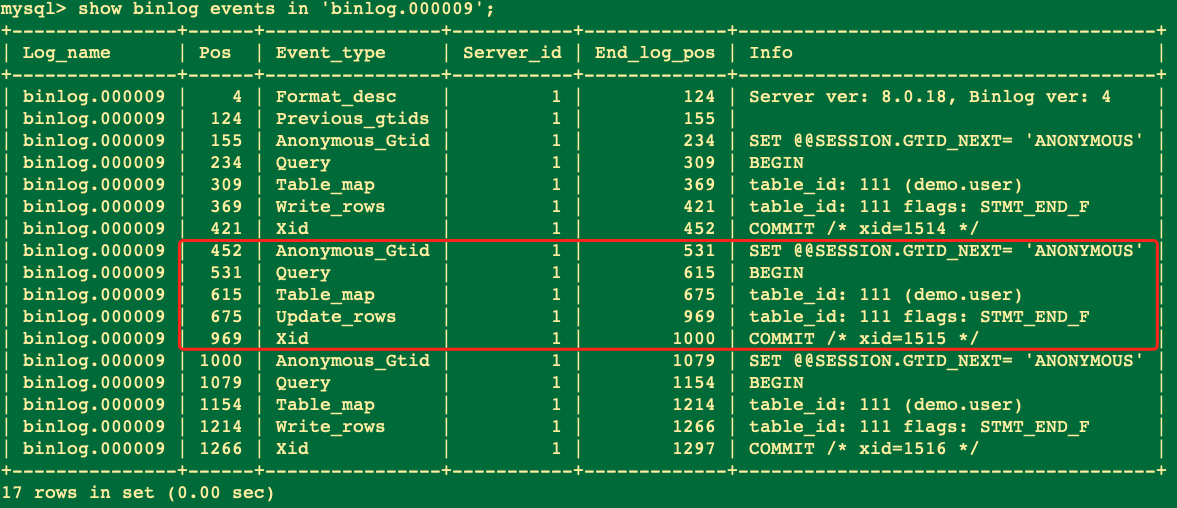Click the End_log_pos value 1297

[694, 449]
